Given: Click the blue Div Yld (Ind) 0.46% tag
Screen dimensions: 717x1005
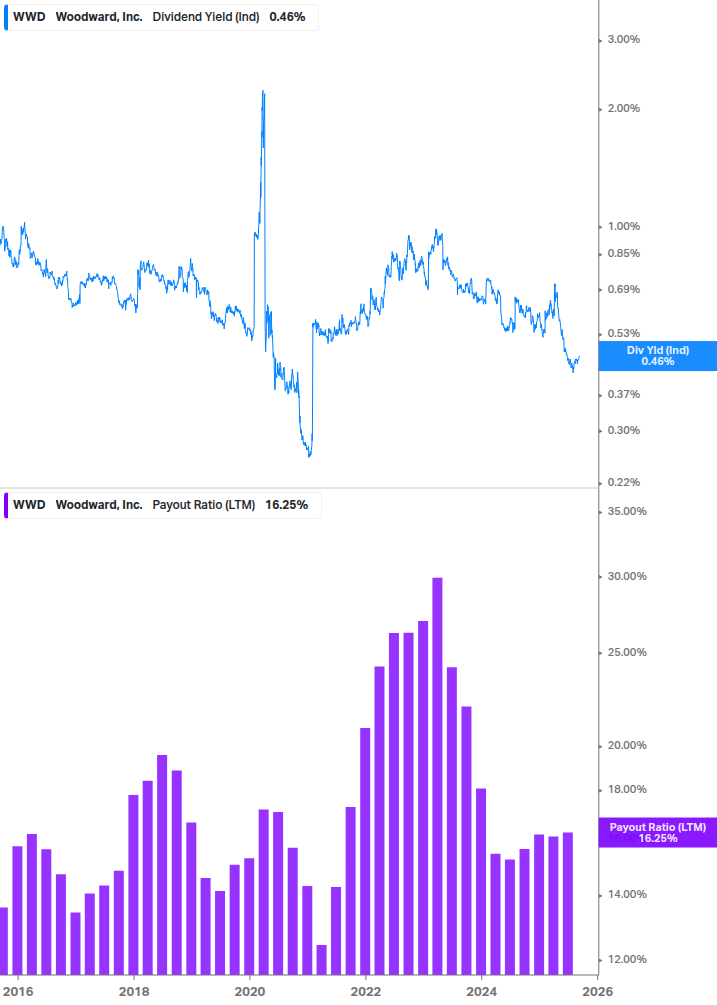Looking at the screenshot, I should click(x=657, y=356).
